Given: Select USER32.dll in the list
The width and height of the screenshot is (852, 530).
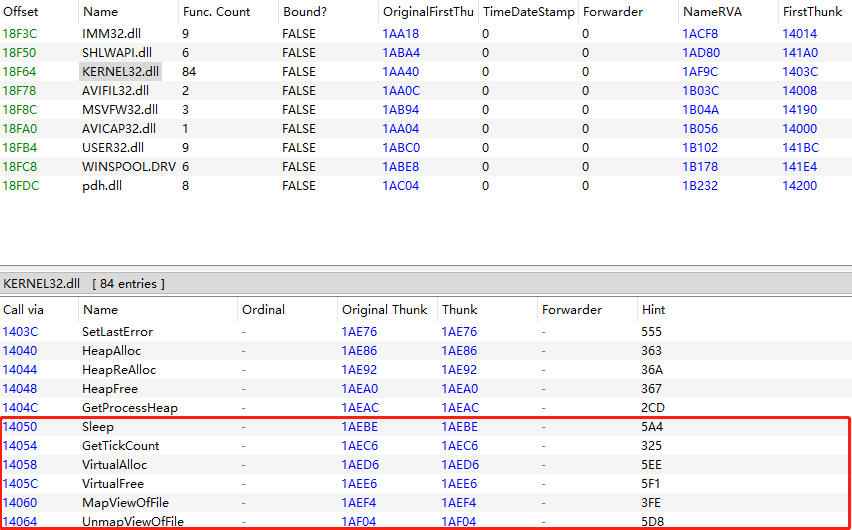Looking at the screenshot, I should click(x=426, y=148).
